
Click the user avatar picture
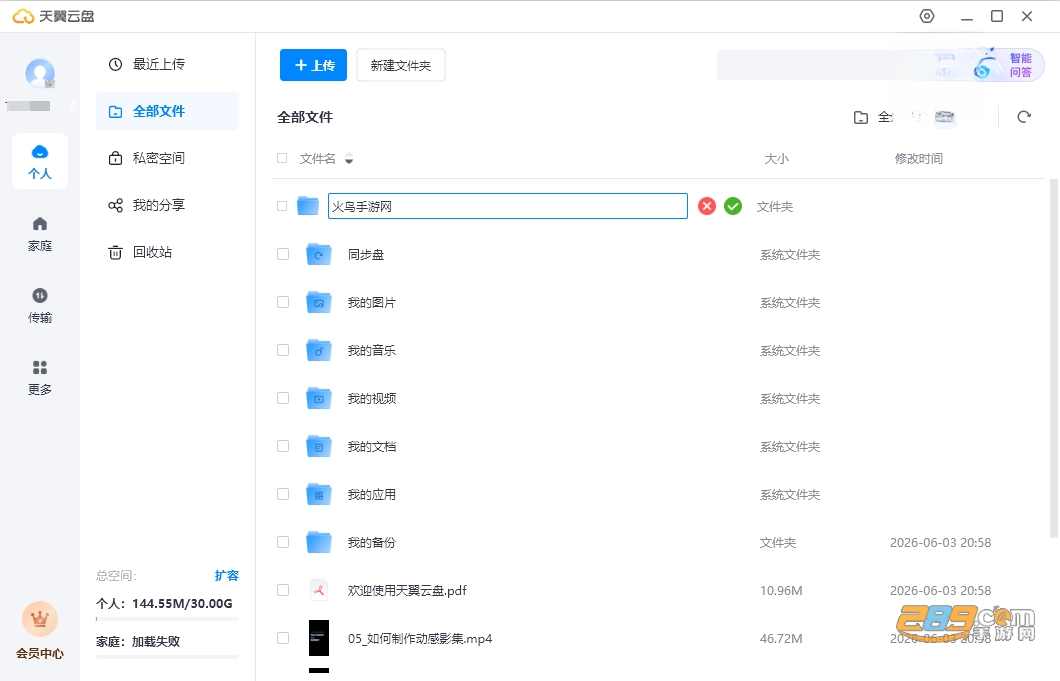pos(40,73)
